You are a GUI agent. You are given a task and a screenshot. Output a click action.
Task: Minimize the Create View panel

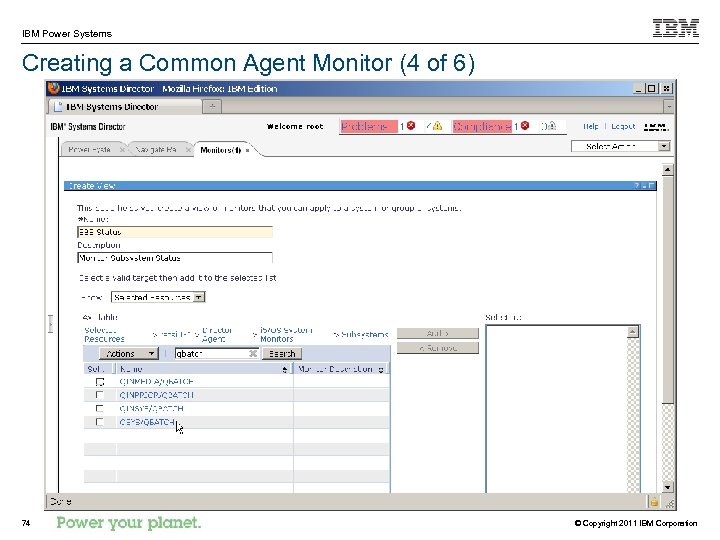(x=644, y=186)
